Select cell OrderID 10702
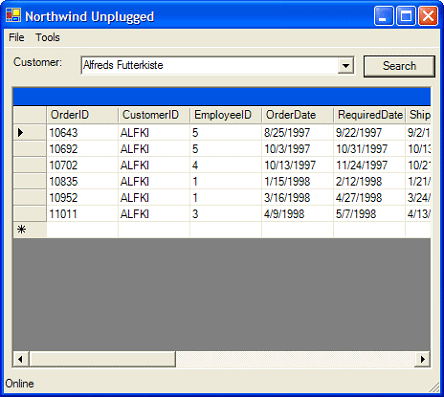The image size is (444, 397). (x=82, y=165)
